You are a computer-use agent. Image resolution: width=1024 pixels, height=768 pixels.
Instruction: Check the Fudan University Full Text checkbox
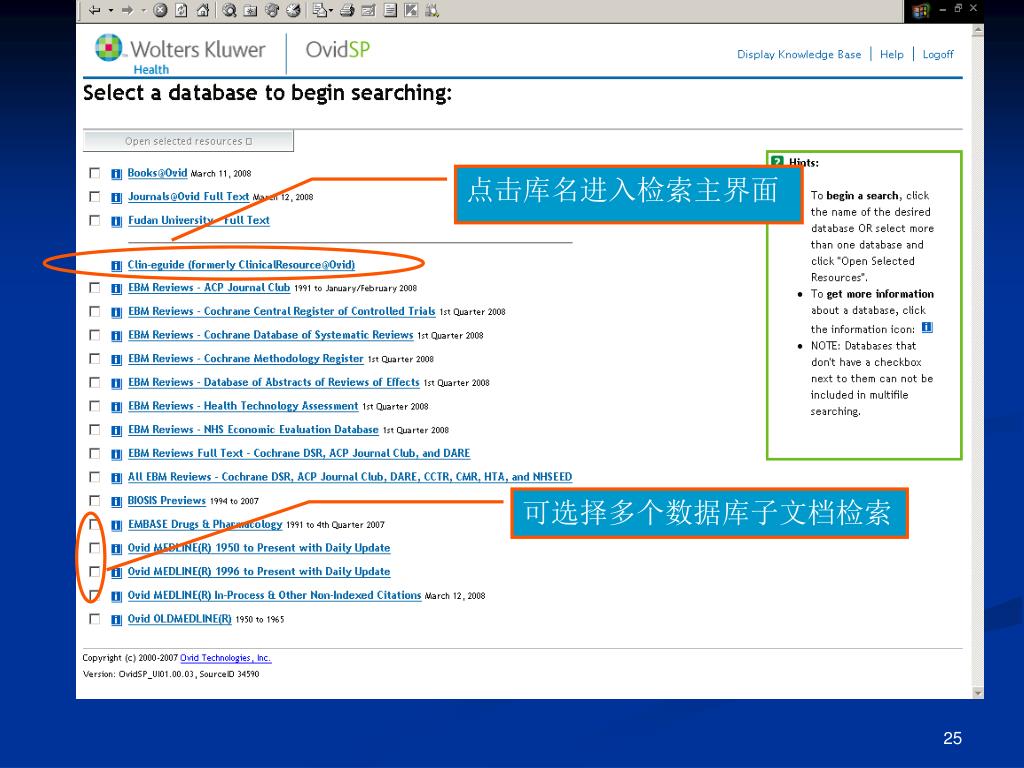coord(95,220)
